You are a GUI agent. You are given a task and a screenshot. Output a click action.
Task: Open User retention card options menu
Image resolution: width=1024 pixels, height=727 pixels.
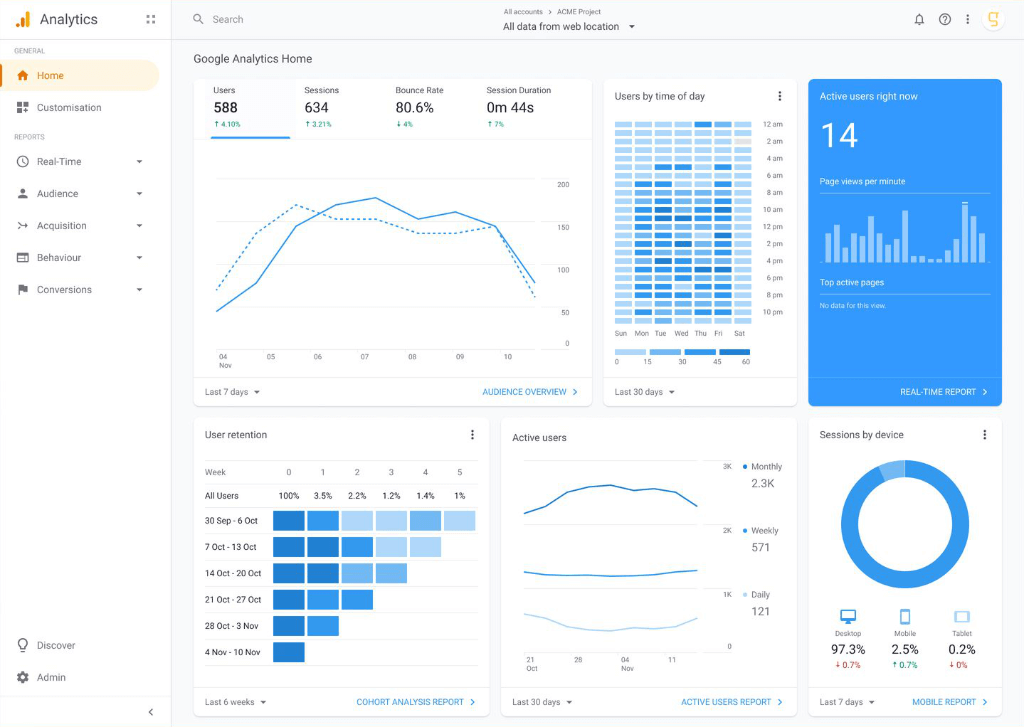pyautogui.click(x=472, y=435)
